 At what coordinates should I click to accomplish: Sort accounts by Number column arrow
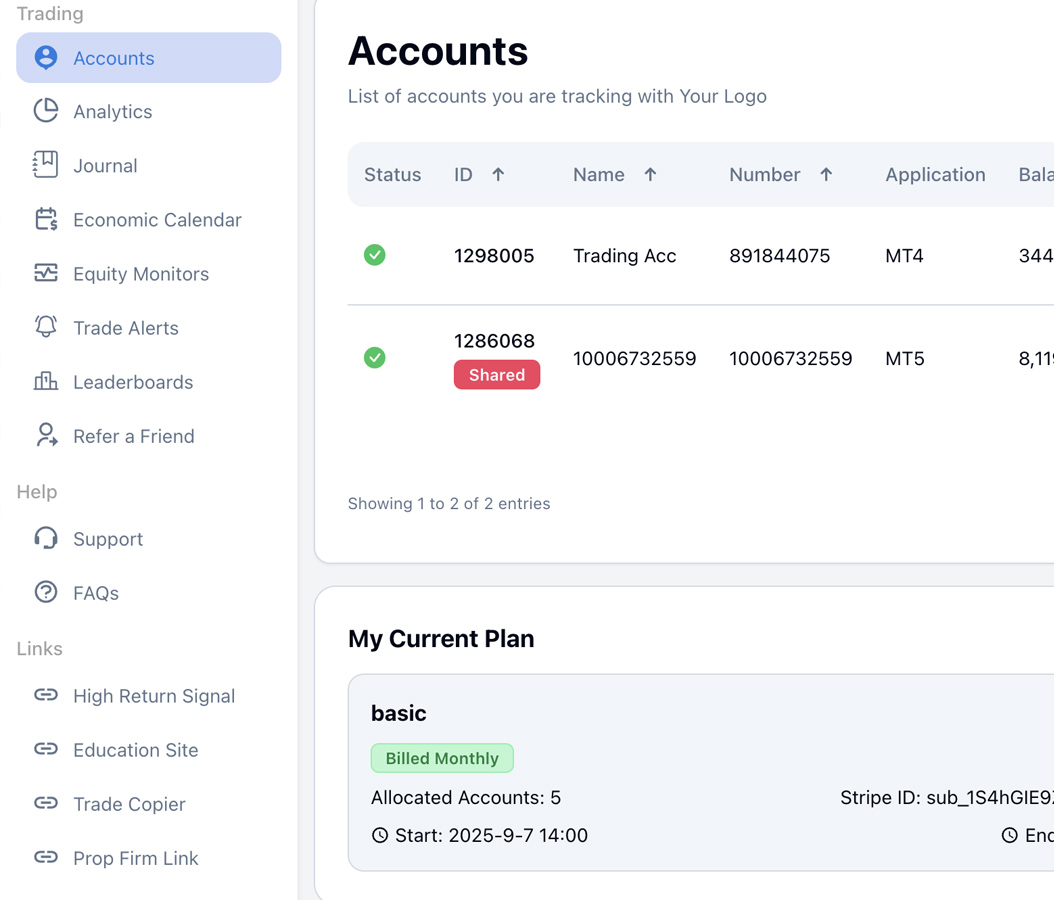click(x=826, y=174)
